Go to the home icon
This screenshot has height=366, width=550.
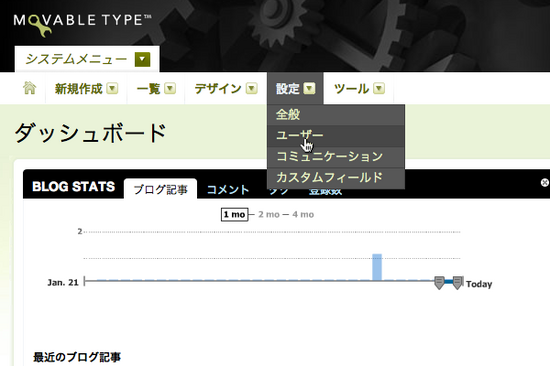(29, 88)
